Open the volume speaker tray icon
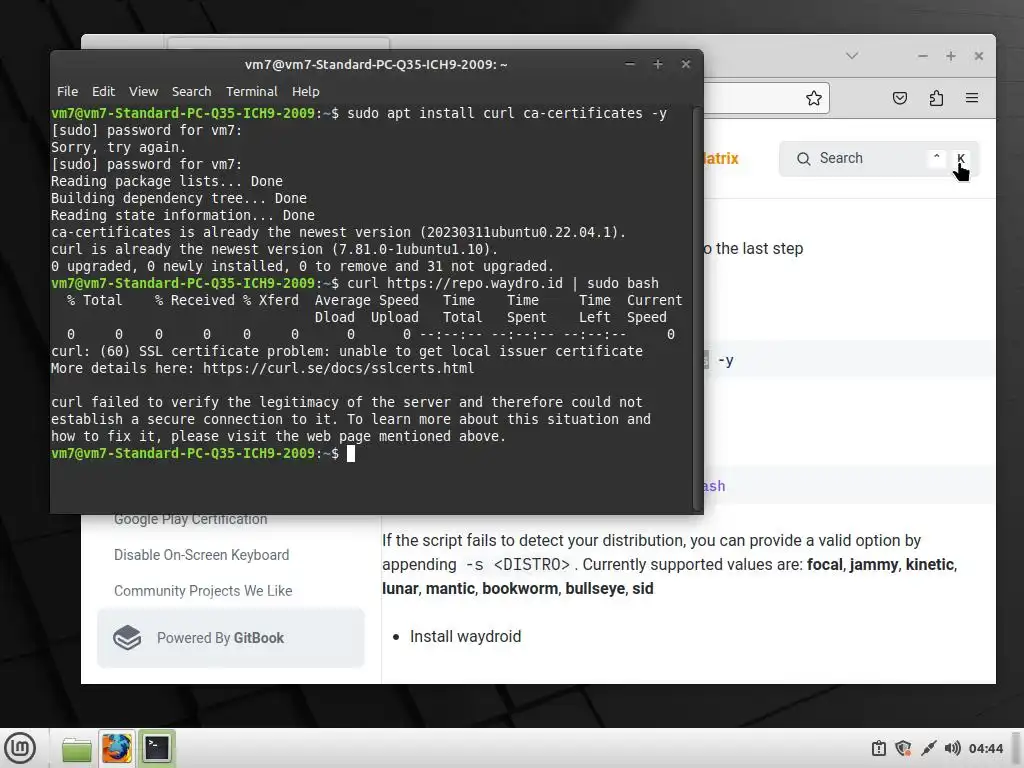 (x=952, y=748)
